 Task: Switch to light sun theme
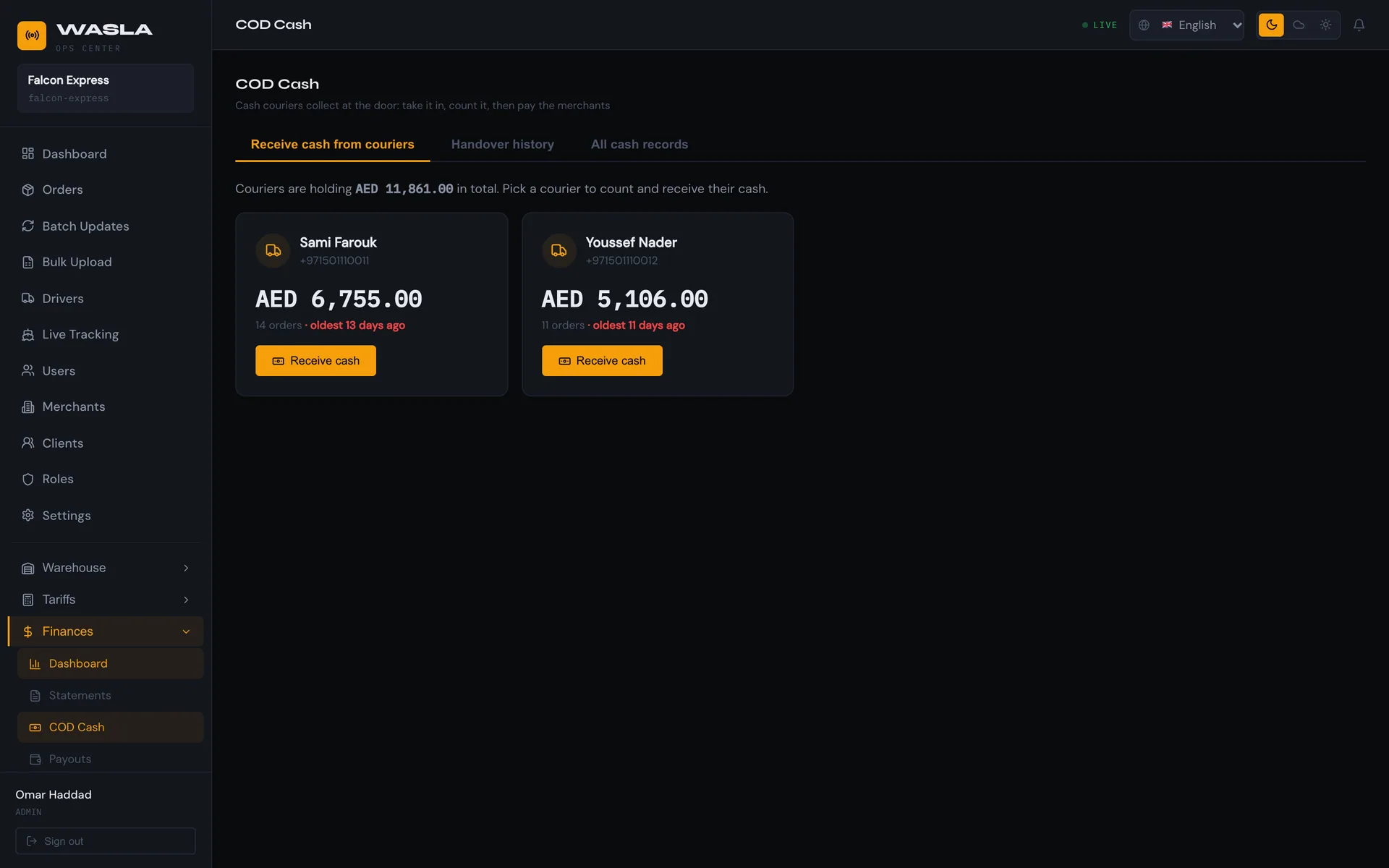[1325, 25]
